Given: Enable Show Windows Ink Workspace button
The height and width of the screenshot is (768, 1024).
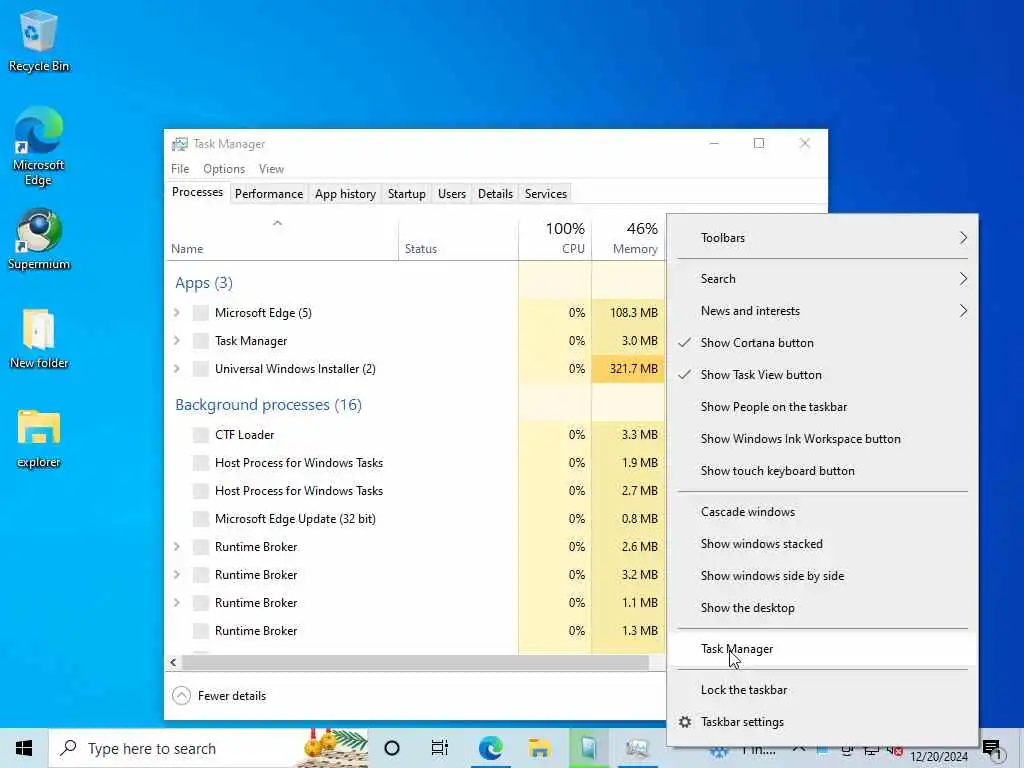Looking at the screenshot, I should (x=822, y=439).
